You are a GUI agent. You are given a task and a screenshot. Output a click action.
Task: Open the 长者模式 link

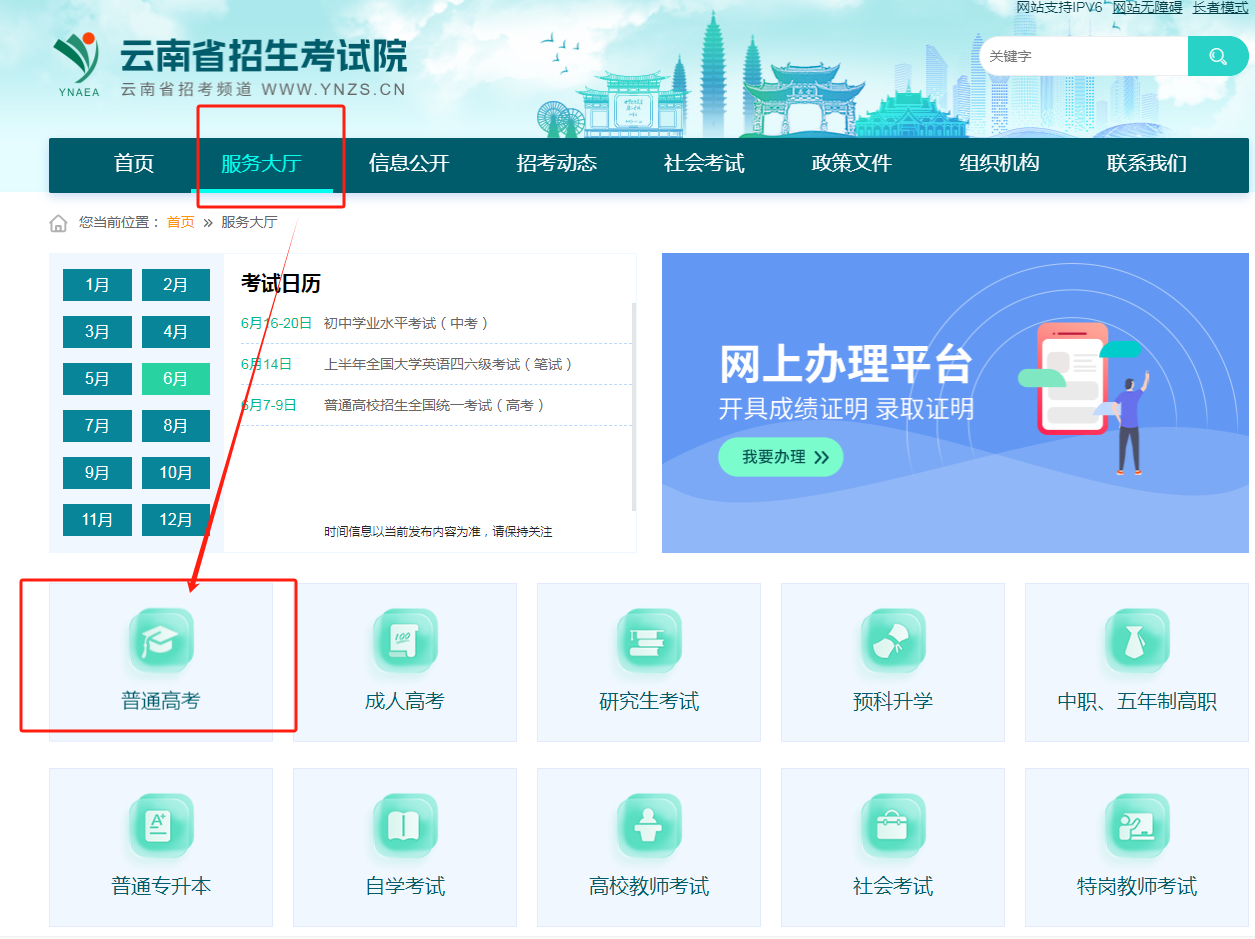1220,7
